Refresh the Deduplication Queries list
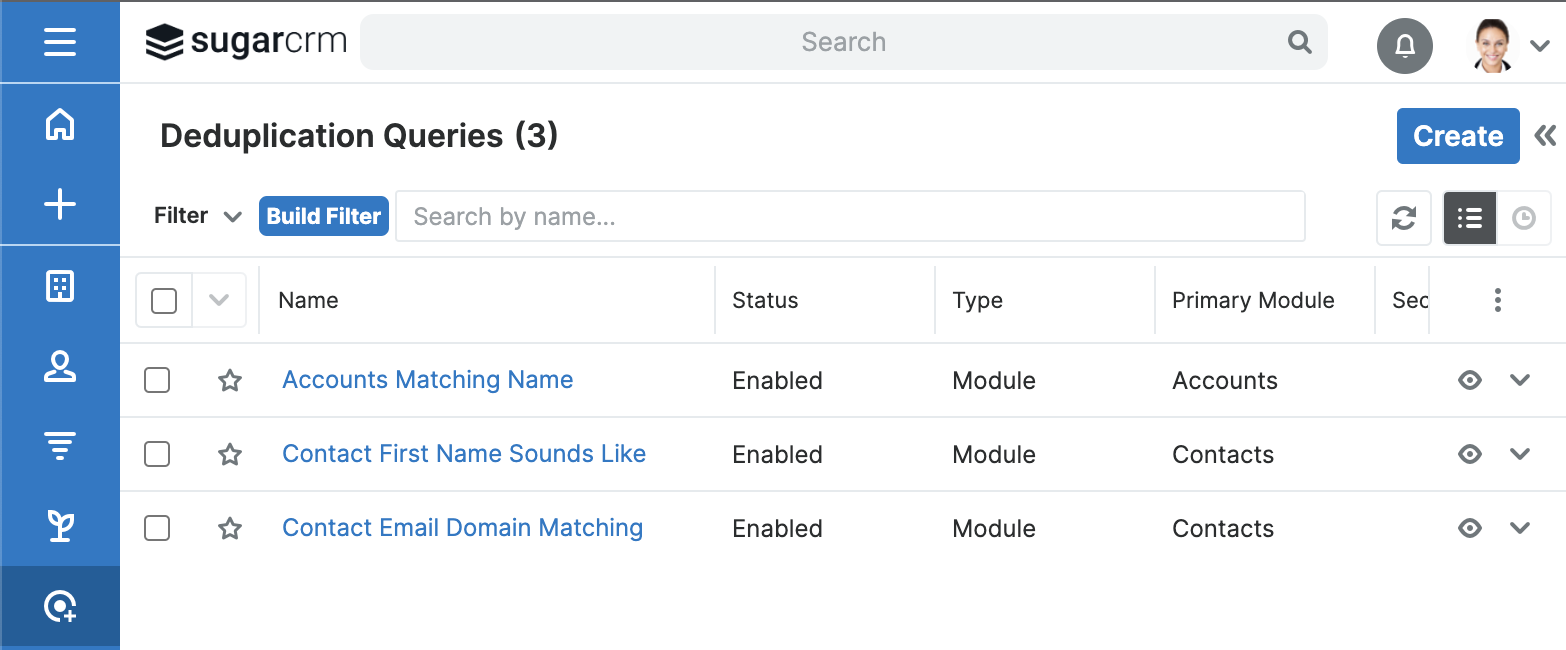Image resolution: width=1566 pixels, height=650 pixels. coord(1403,218)
